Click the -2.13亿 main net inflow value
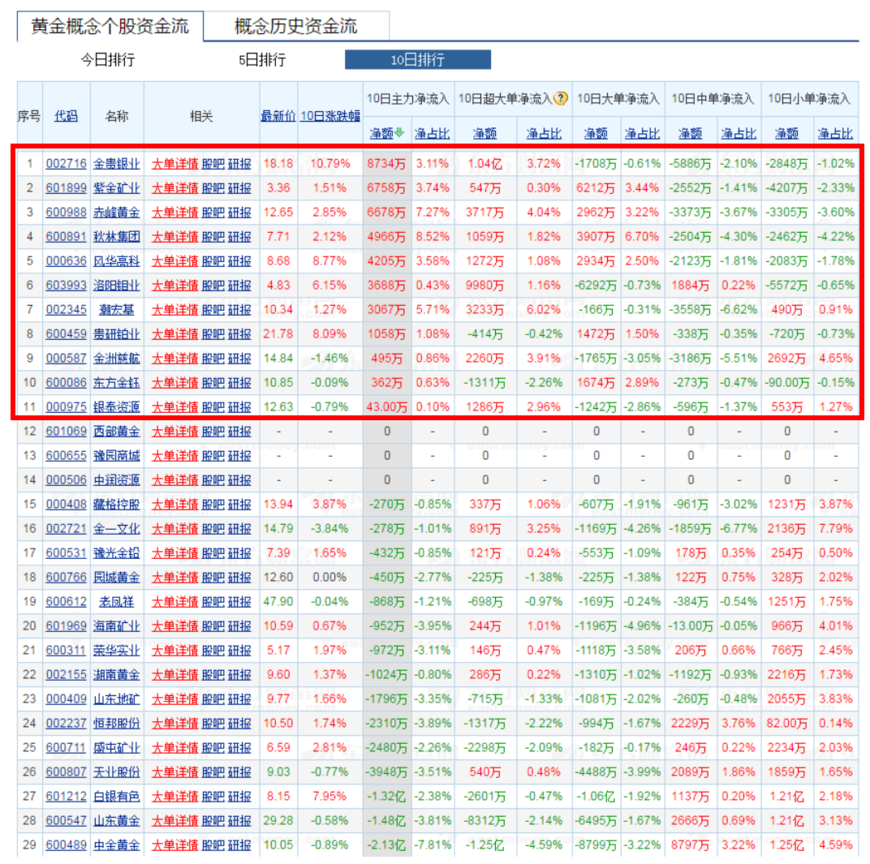 pyautogui.click(x=386, y=845)
